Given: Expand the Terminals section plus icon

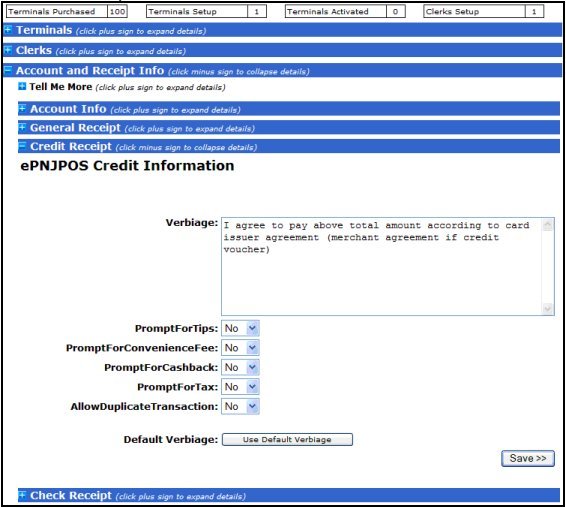Looking at the screenshot, I should [8, 30].
